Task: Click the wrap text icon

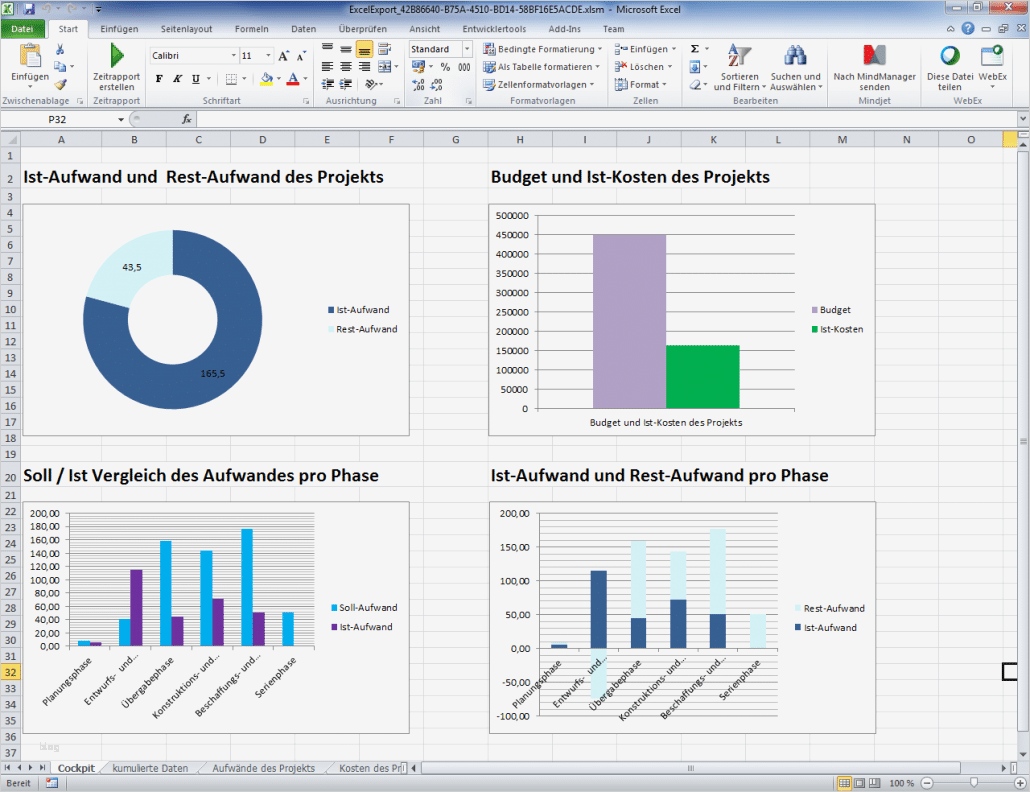Action: [384, 49]
